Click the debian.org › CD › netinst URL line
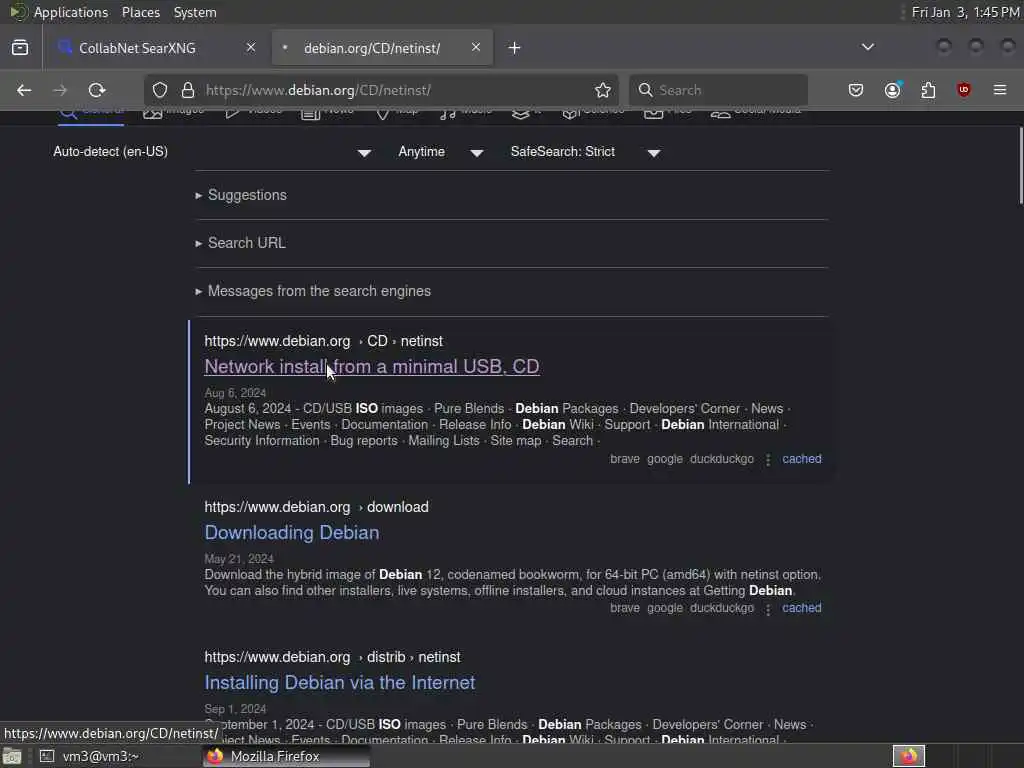Viewport: 1024px width, 768px height. 323,342
